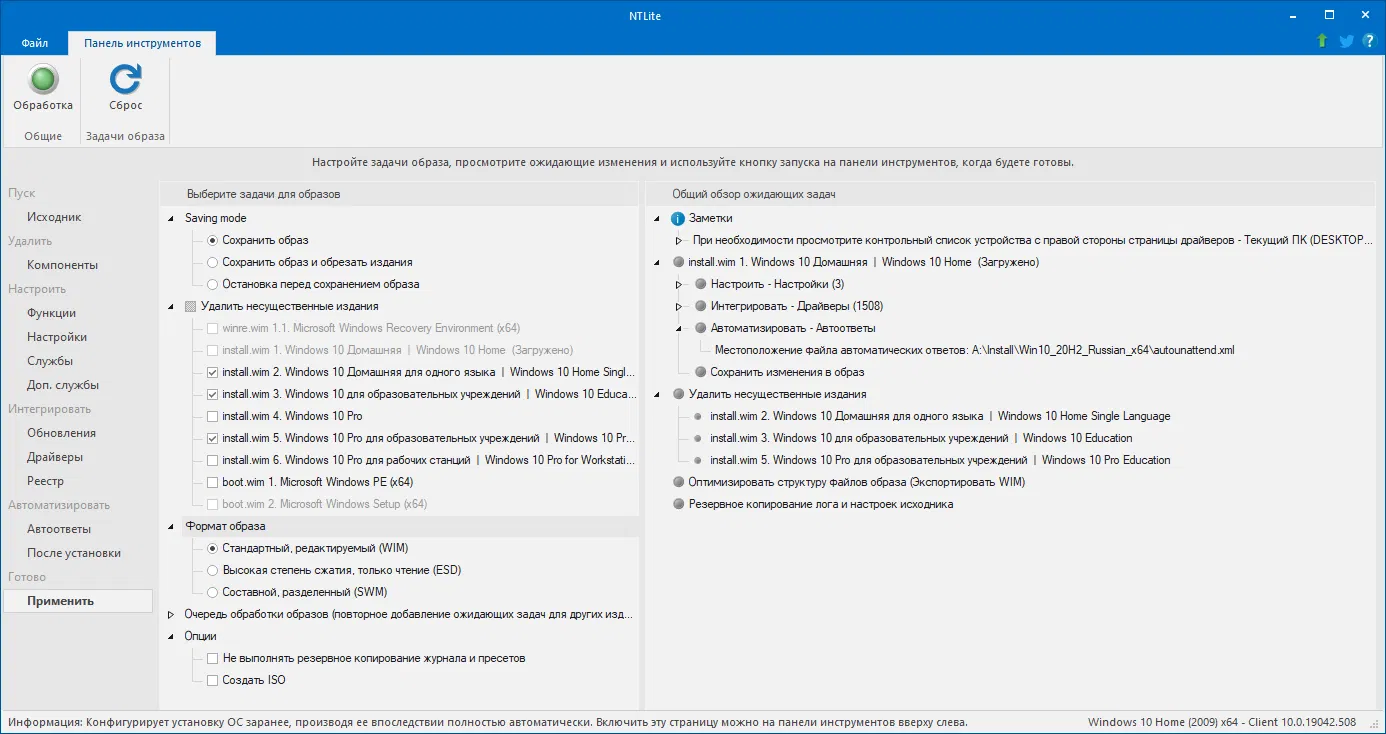
Task: Toggle the tri-state Удалить несущественные издания checkbox
Action: click(x=190, y=306)
